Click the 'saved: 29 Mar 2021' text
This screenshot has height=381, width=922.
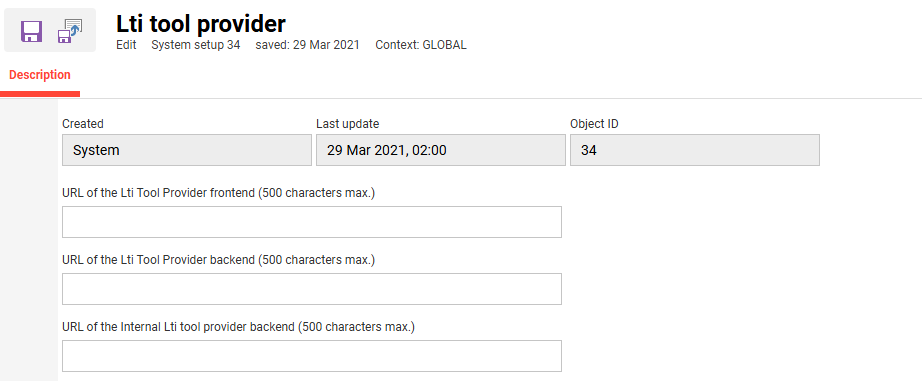point(308,45)
